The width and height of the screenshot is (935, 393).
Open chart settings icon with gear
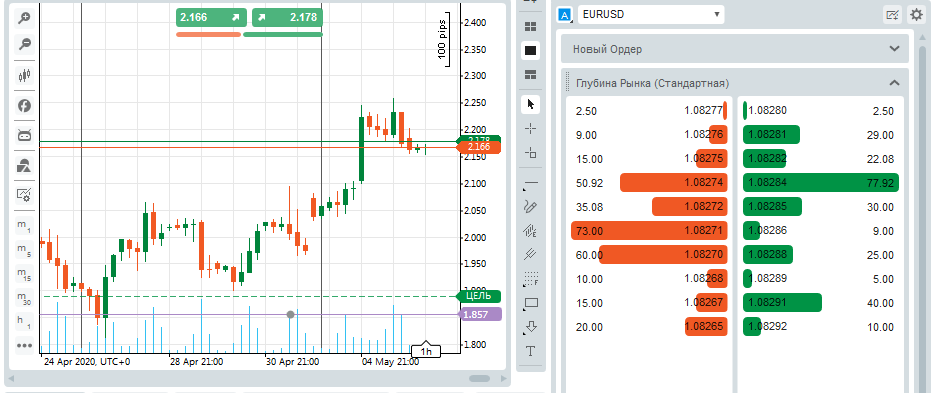(24, 194)
